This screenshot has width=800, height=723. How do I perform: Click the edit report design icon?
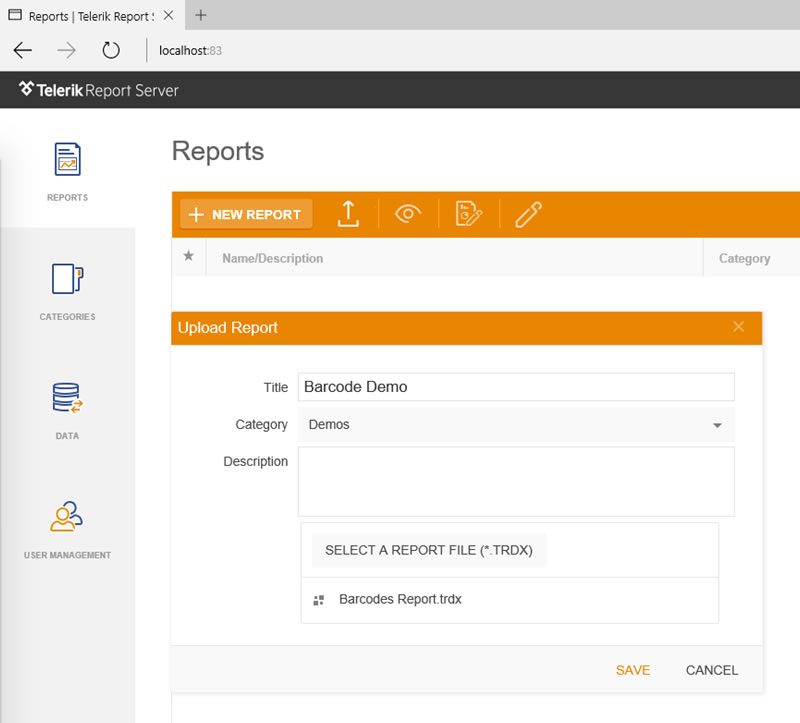tap(468, 214)
